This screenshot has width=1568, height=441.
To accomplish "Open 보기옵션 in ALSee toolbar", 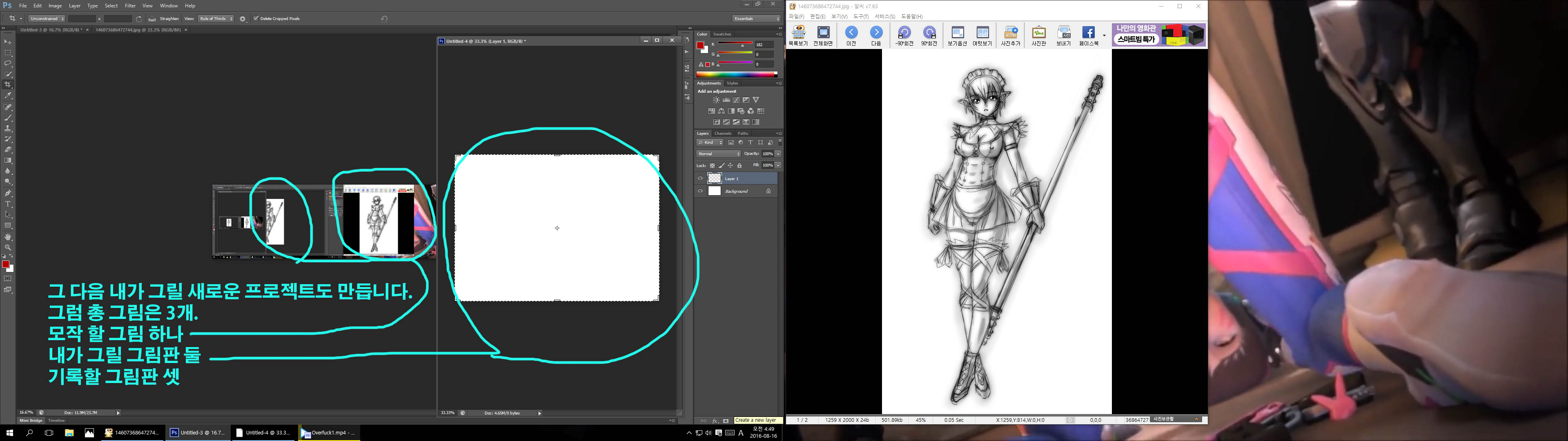I will [x=957, y=36].
